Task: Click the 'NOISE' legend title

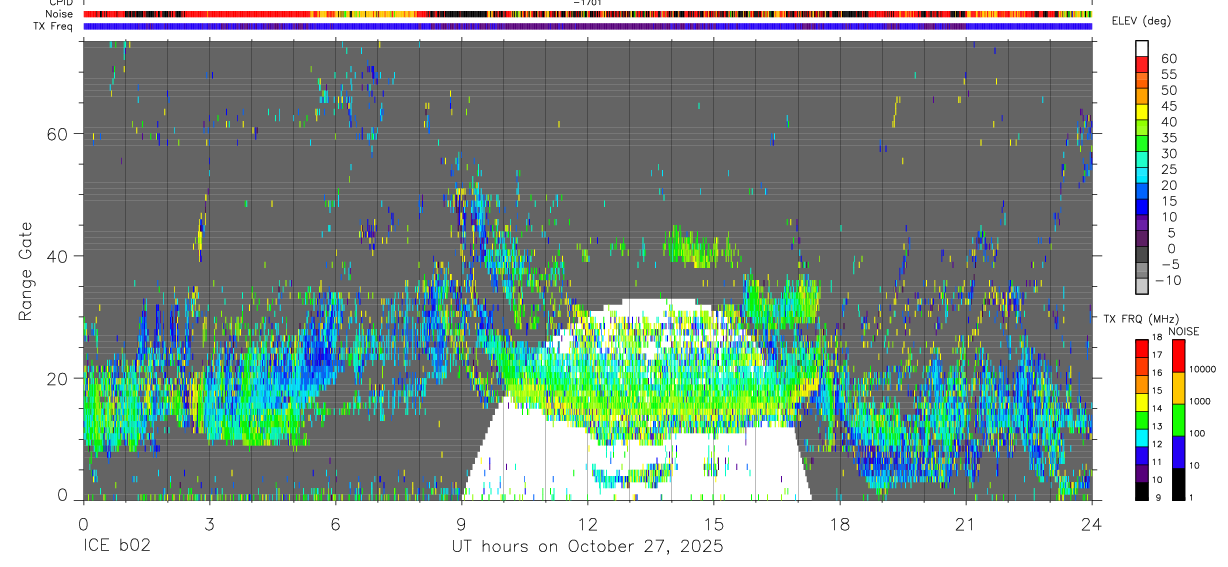Action: pyautogui.click(x=1183, y=331)
